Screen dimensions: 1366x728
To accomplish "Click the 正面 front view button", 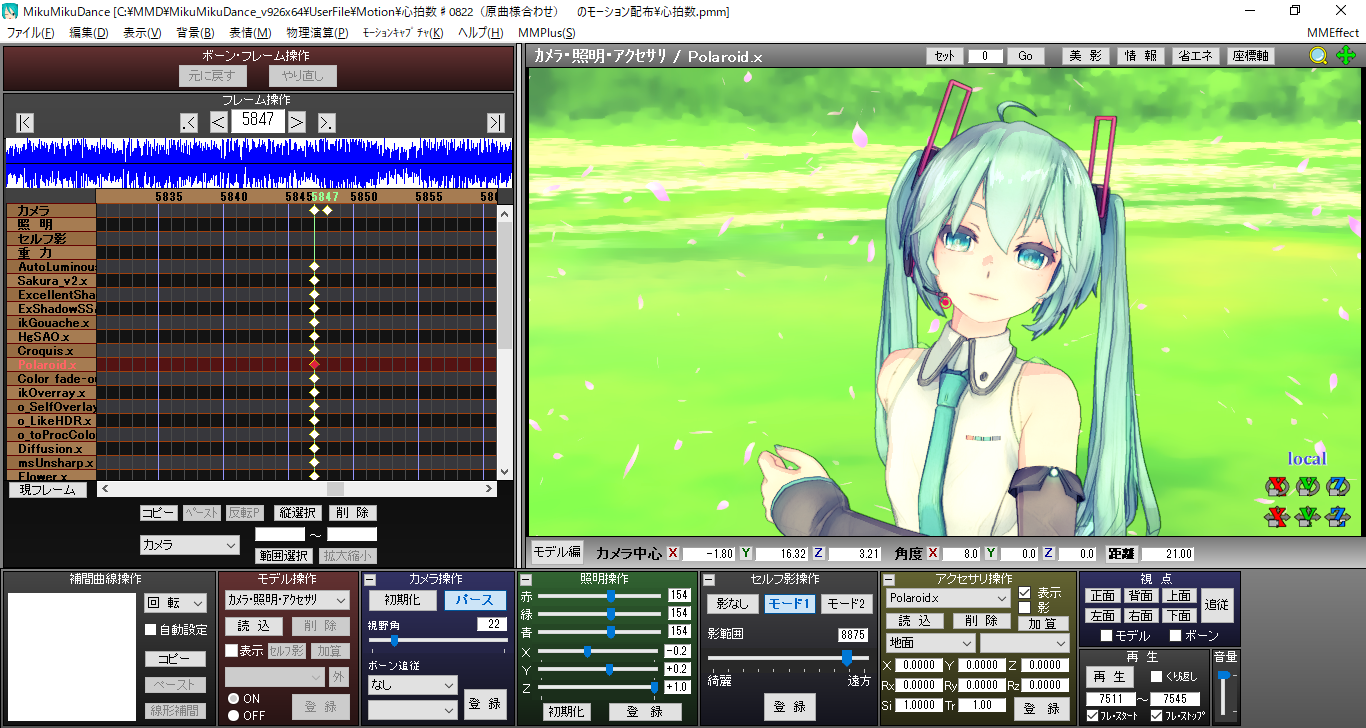I will pos(1102,596).
